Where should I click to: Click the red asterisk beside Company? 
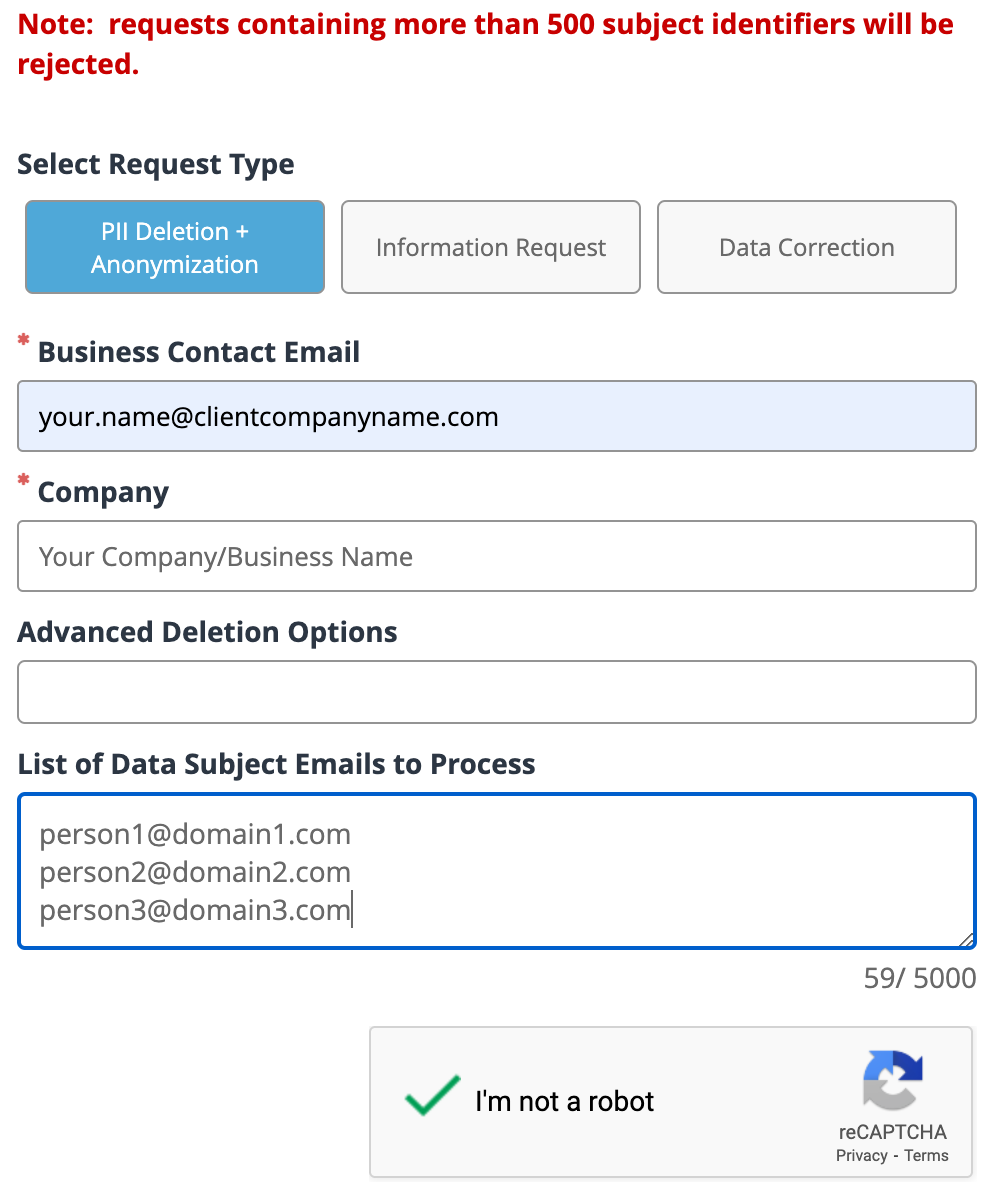pos(24,480)
